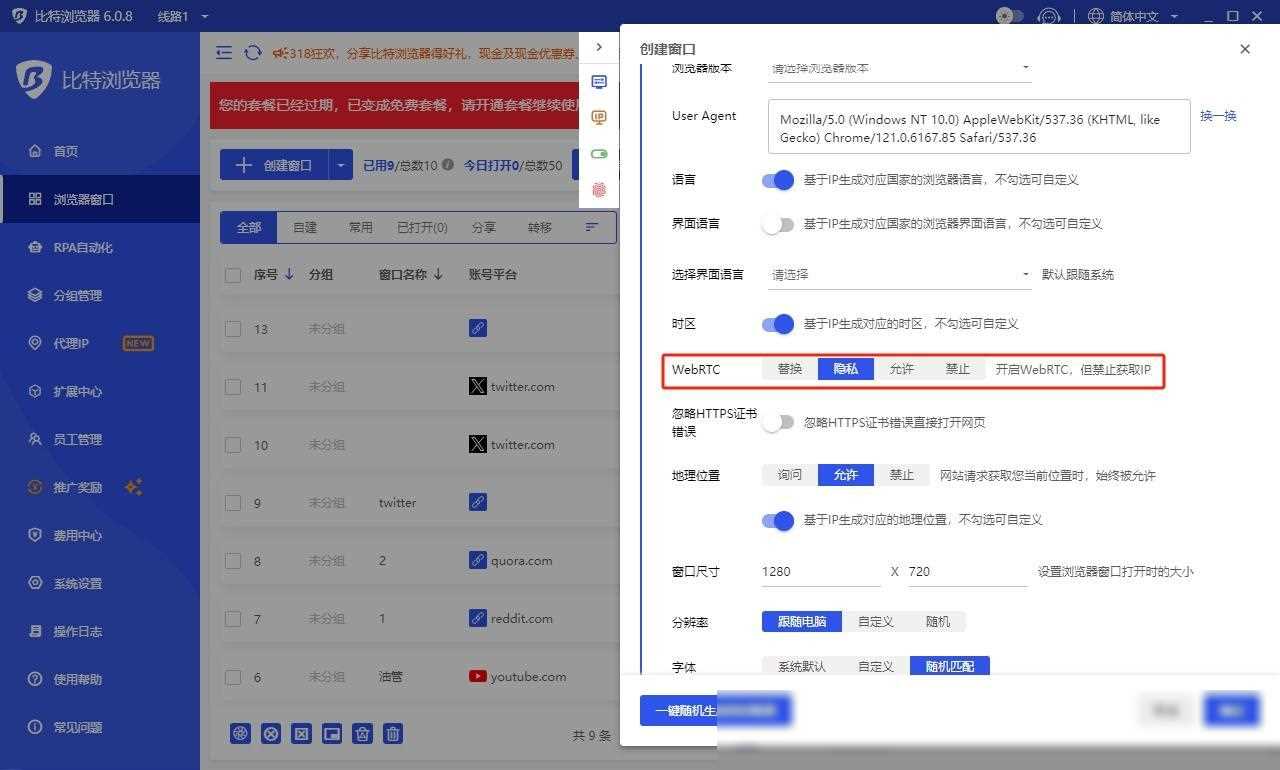Open the 选择界面语言 combo box
Image resolution: width=1280 pixels, height=770 pixels.
[900, 274]
